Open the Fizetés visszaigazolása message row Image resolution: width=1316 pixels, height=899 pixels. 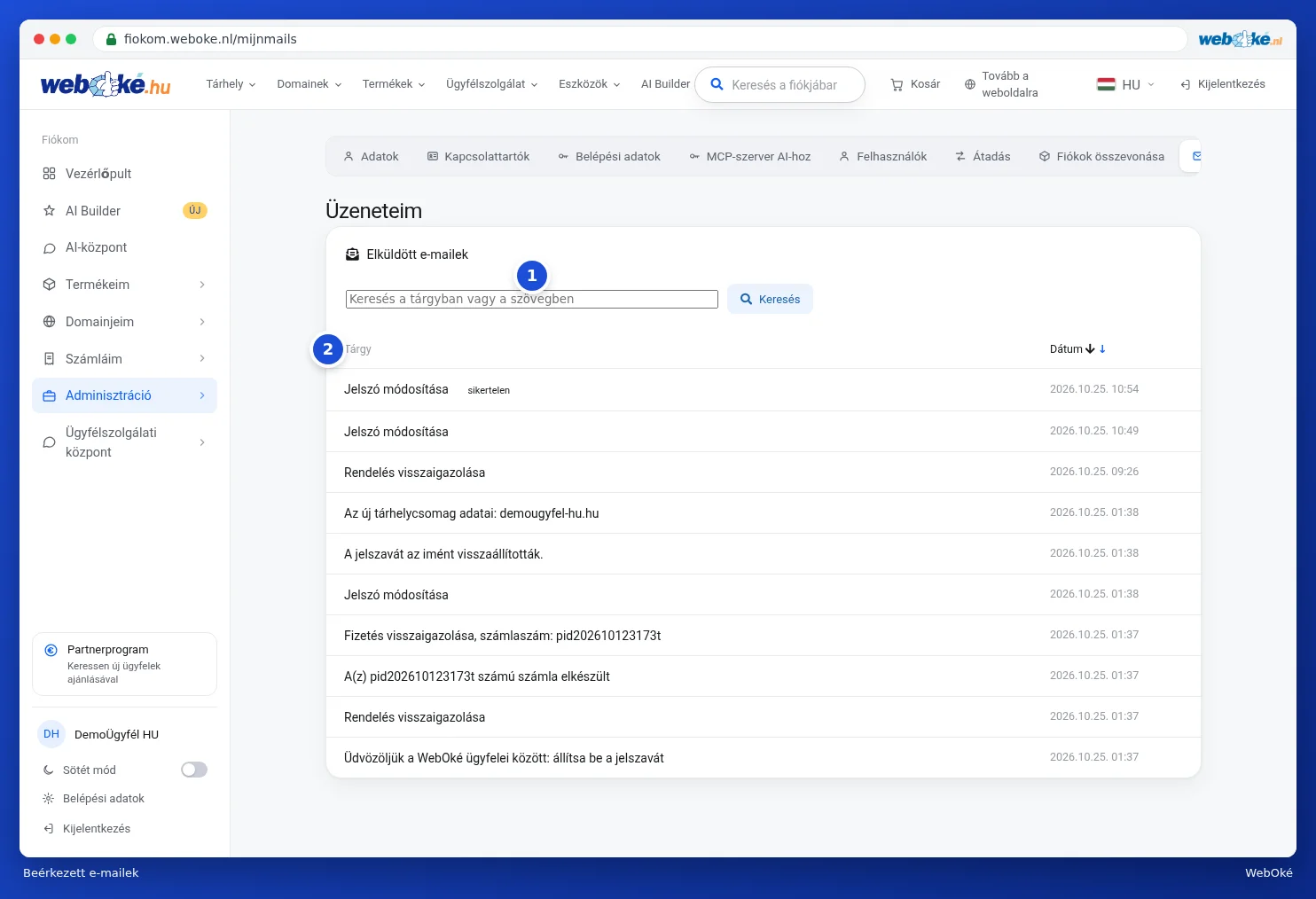pyautogui.click(x=764, y=636)
